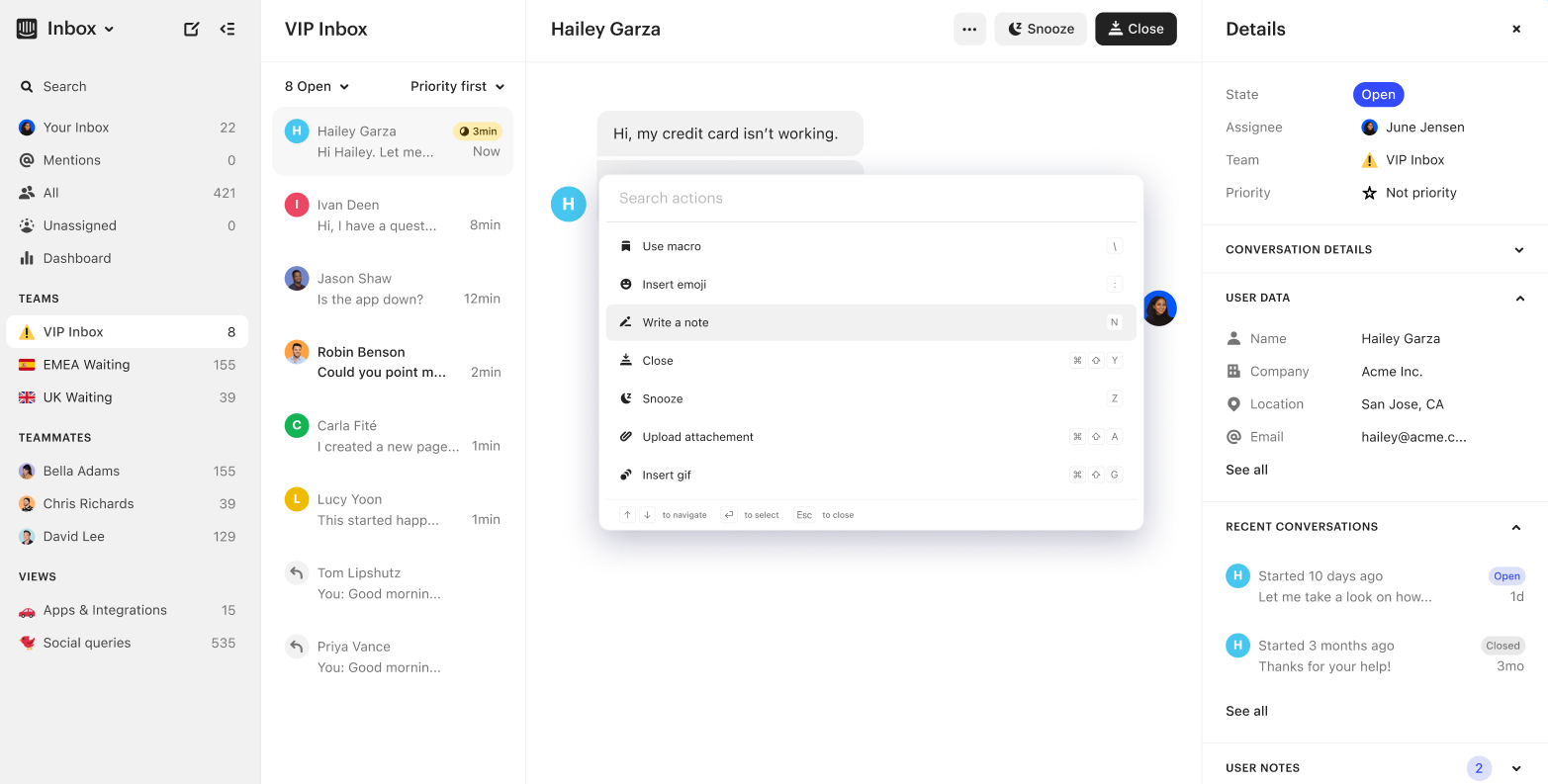Open the 8 Open status dropdown

(317, 86)
